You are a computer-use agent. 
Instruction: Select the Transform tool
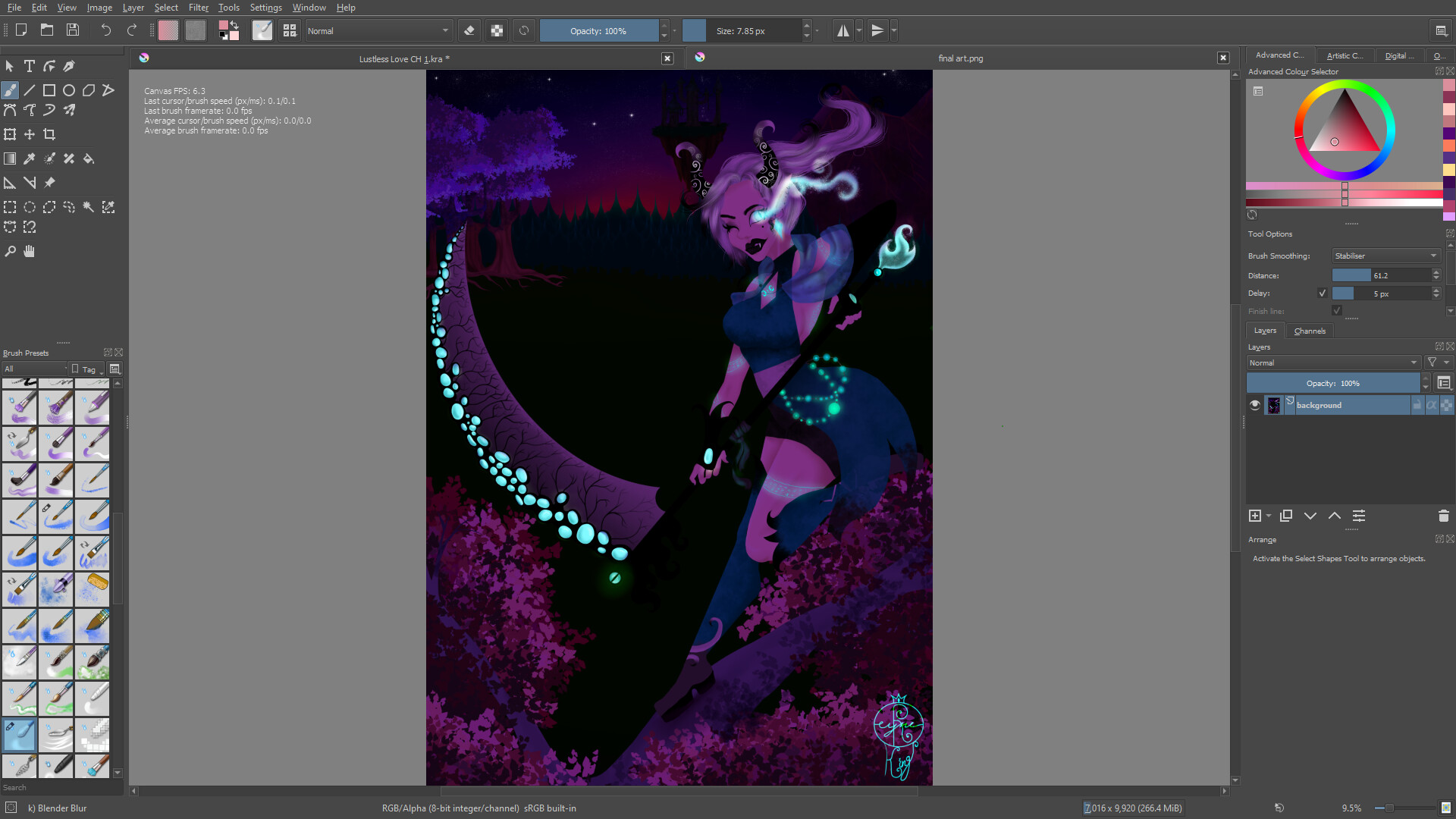10,134
